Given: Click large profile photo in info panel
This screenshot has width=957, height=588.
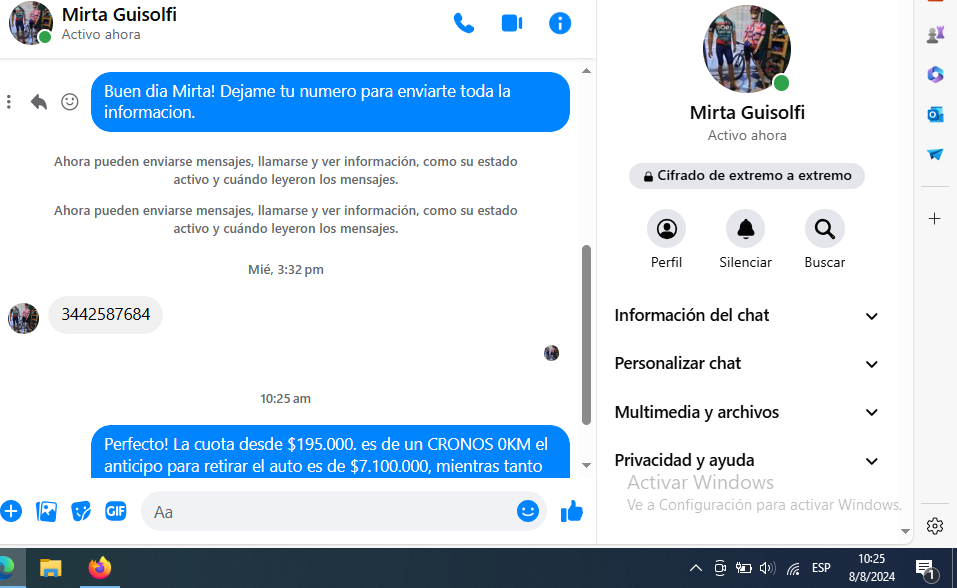Looking at the screenshot, I should [746, 49].
